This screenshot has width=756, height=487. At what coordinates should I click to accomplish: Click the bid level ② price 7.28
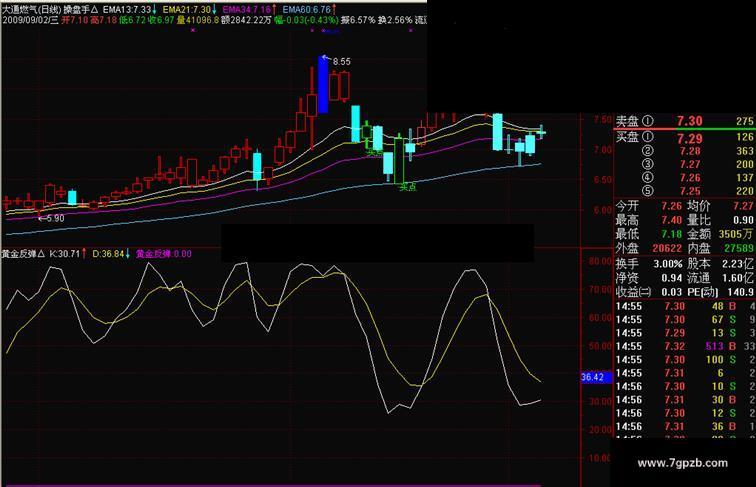point(690,151)
